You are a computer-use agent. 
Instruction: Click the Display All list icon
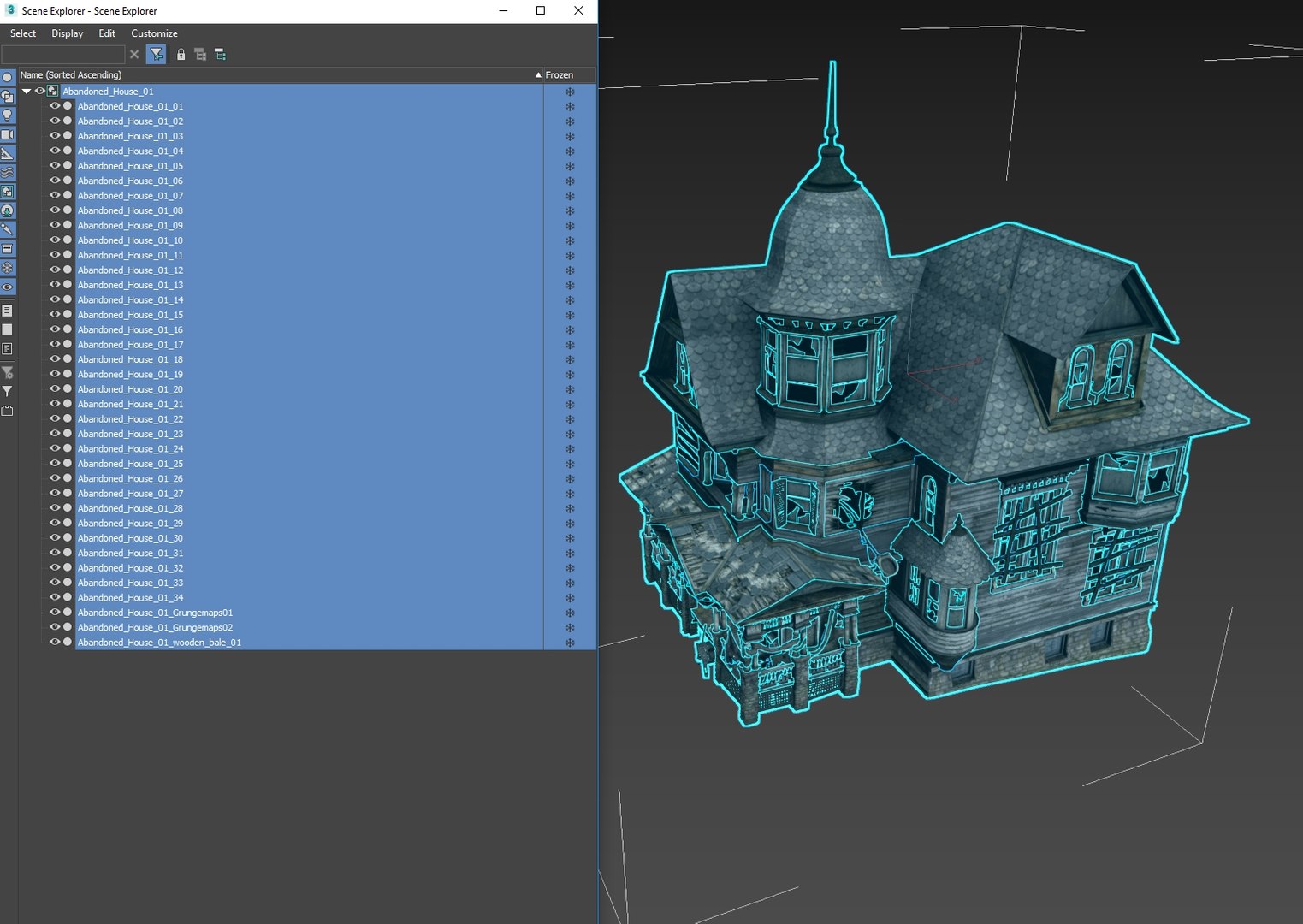(8, 311)
